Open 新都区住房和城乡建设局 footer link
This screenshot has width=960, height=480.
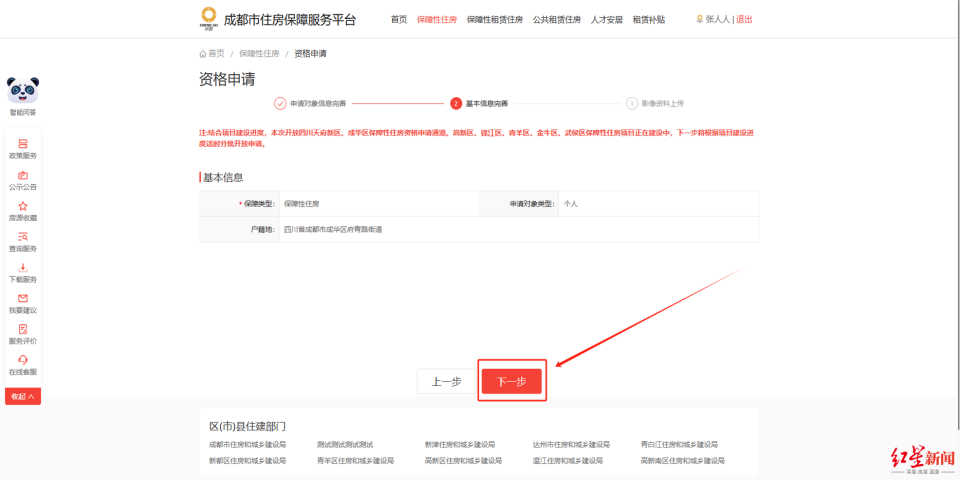click(x=247, y=460)
